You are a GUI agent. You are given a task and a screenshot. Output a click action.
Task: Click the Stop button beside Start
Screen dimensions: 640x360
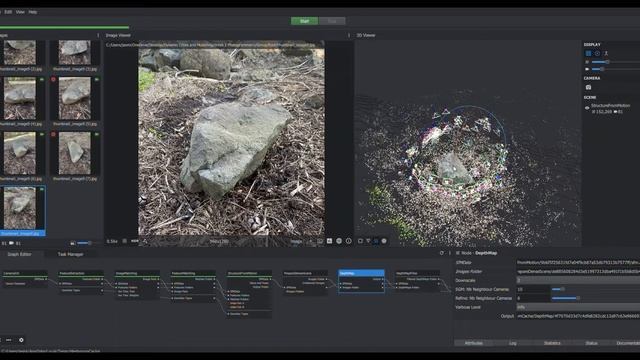[x=332, y=21]
